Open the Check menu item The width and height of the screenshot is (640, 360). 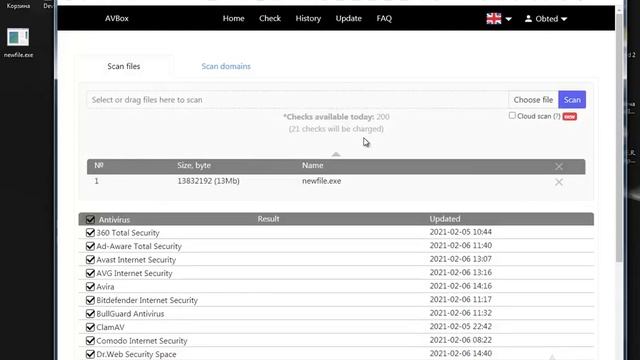point(270,18)
